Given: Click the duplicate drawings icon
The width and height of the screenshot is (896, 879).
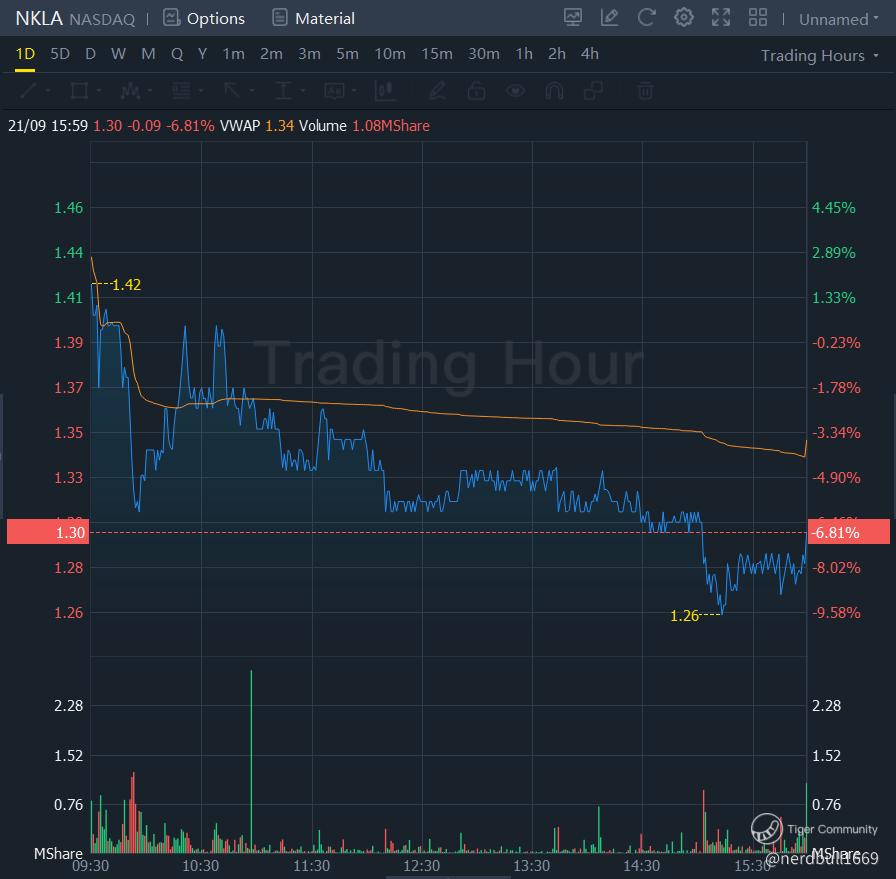Looking at the screenshot, I should [x=593, y=90].
